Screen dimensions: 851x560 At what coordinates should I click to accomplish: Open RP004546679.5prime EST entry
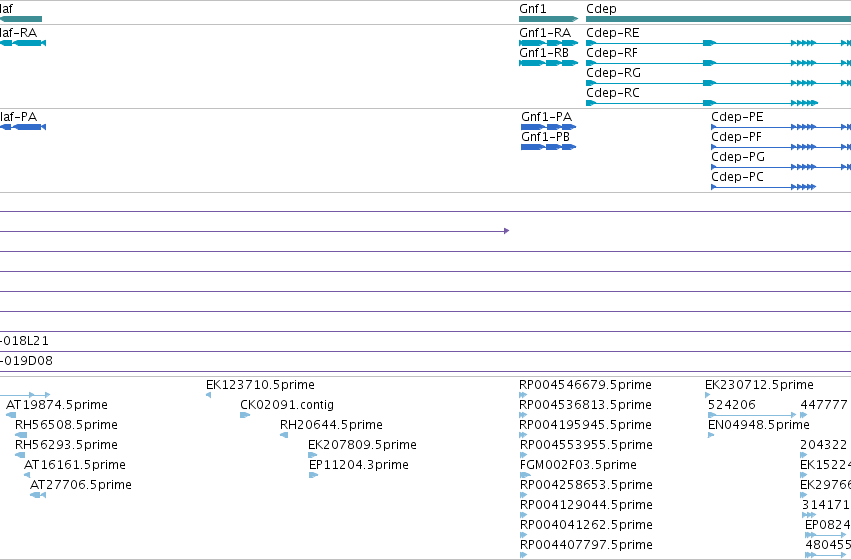pyautogui.click(x=585, y=385)
